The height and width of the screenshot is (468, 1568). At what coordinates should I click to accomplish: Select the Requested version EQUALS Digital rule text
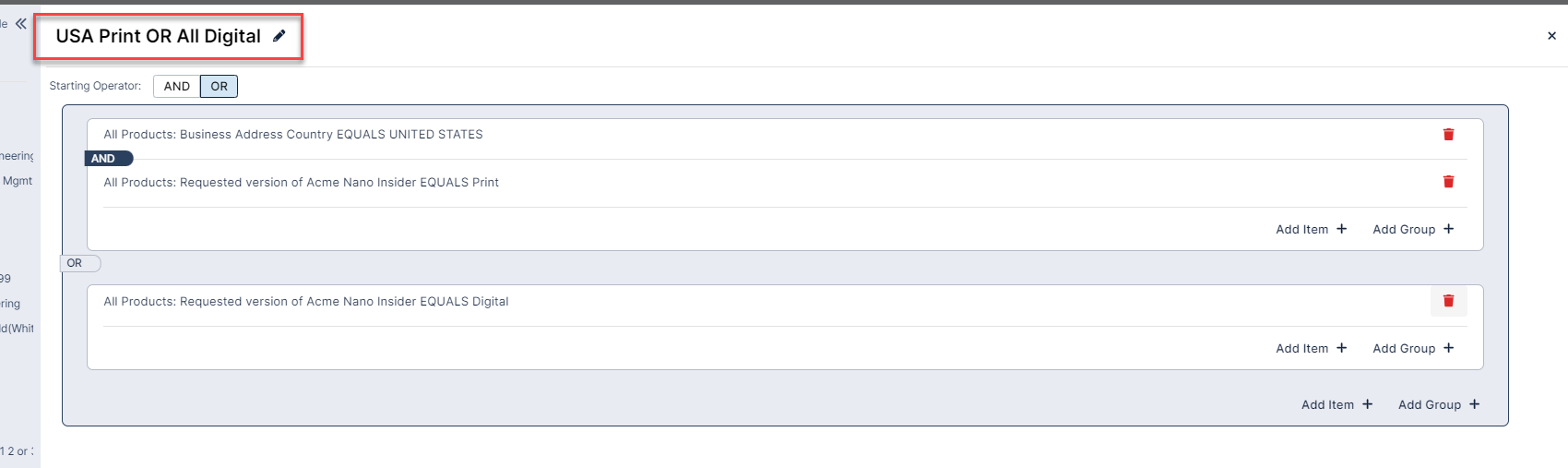click(306, 302)
